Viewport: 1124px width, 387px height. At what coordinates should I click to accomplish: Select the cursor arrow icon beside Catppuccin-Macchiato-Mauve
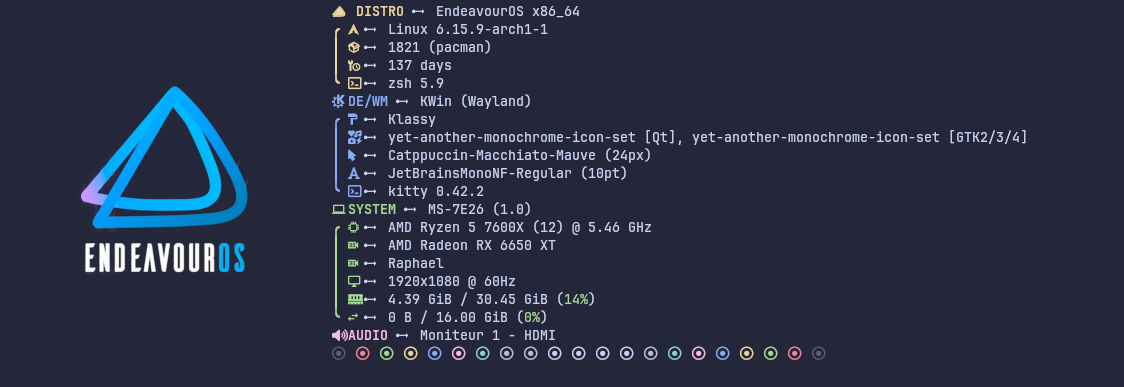click(x=352, y=155)
